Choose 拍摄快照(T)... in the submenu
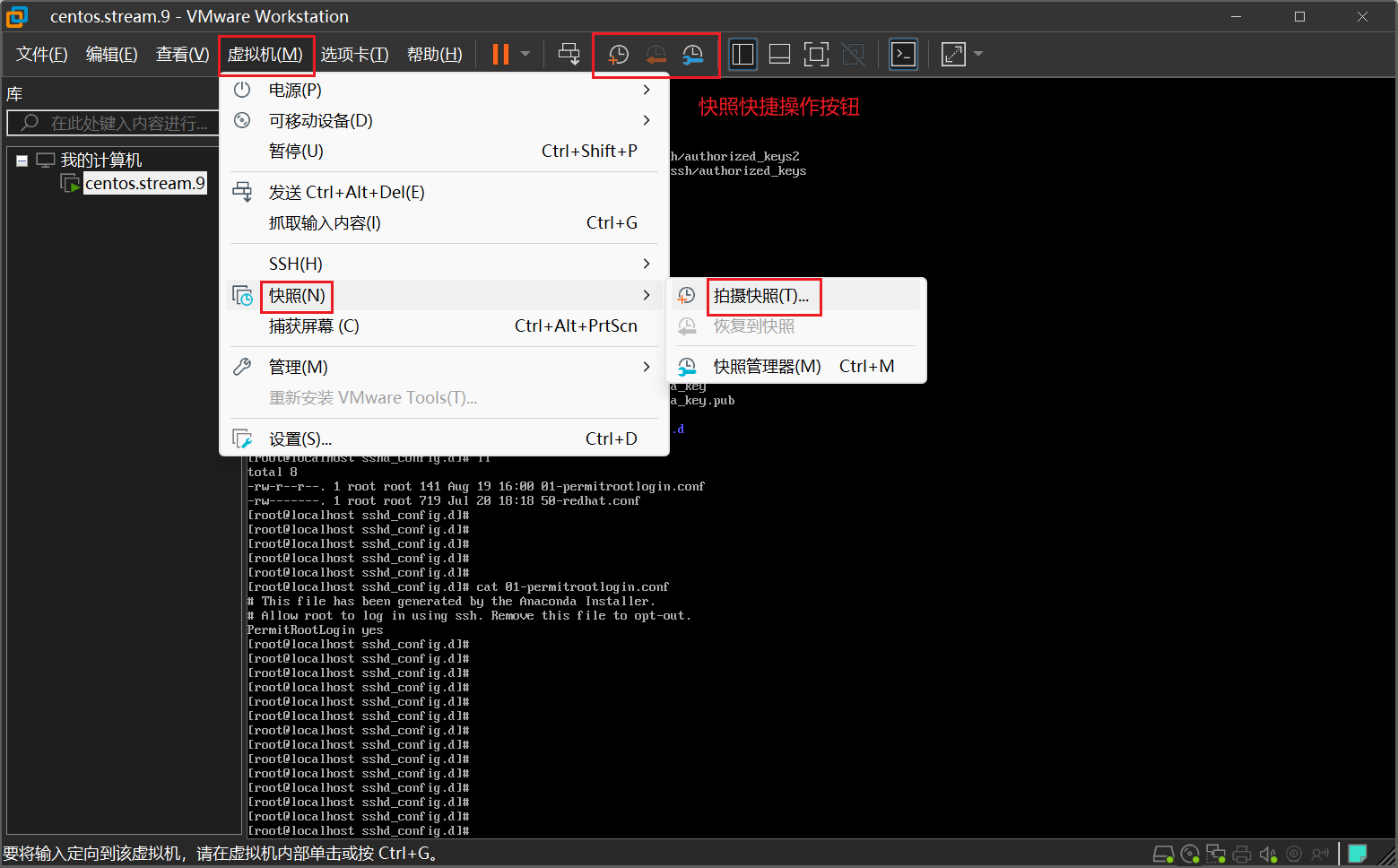The image size is (1398, 868). pos(796,296)
